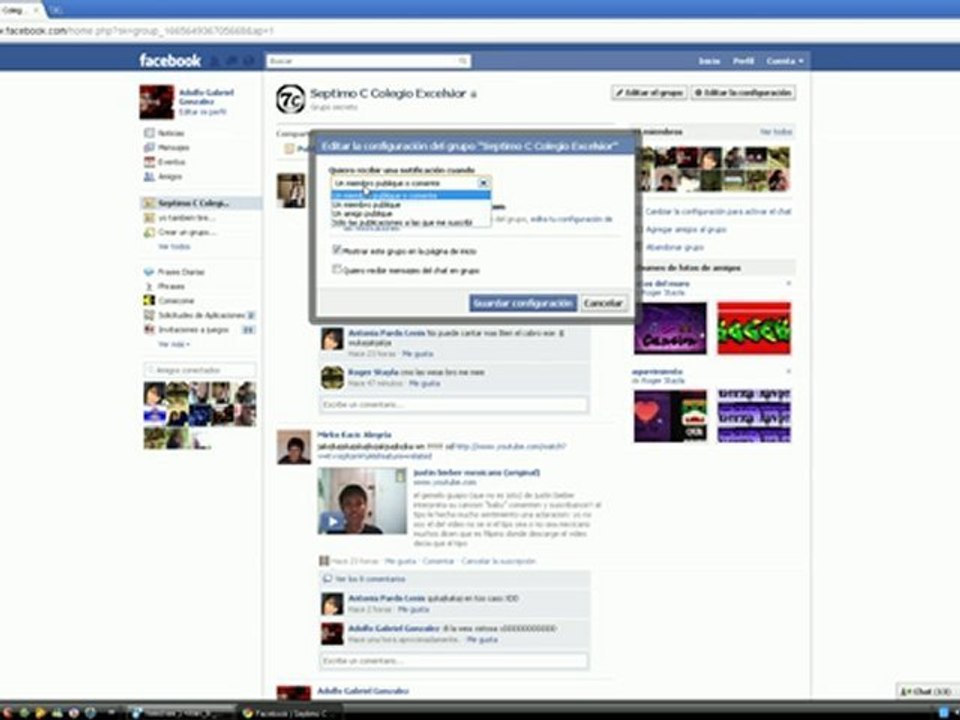Open friend requests icon in header
Viewport: 960px width, 720px height.
click(215, 61)
